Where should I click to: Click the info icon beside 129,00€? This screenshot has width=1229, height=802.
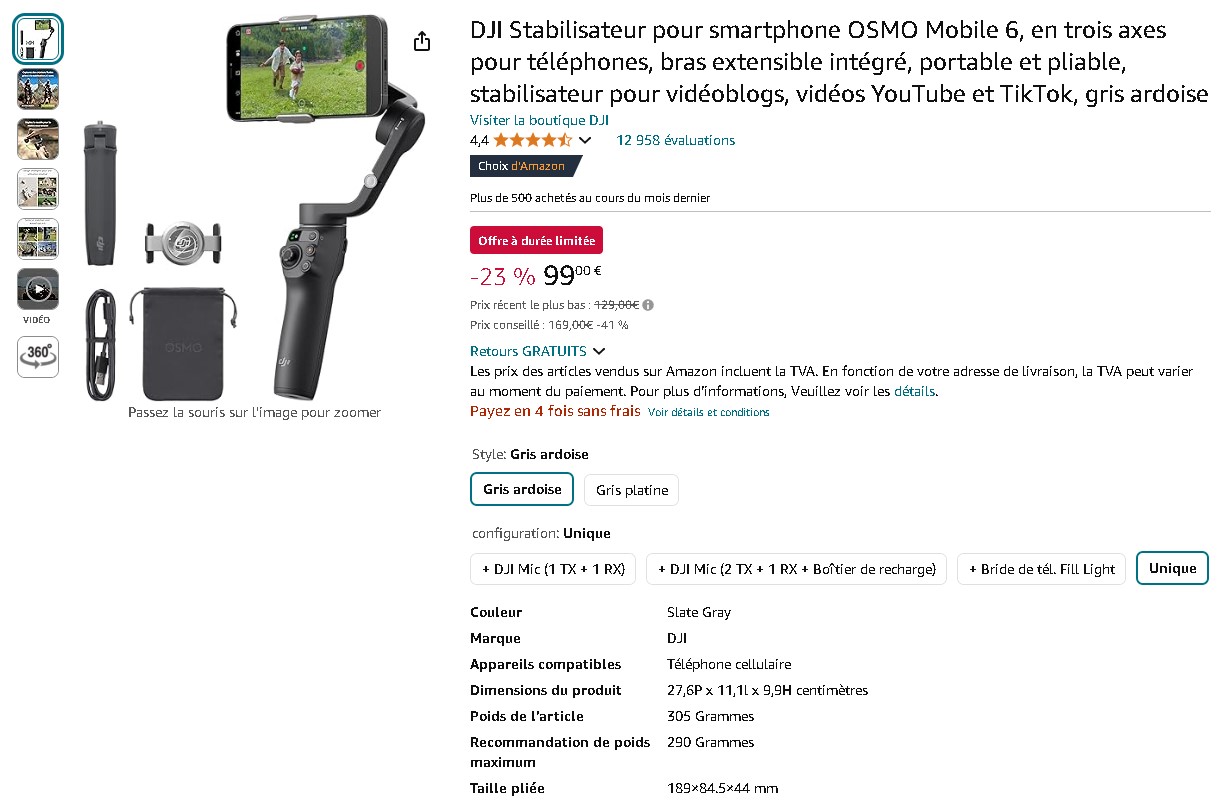[x=648, y=305]
